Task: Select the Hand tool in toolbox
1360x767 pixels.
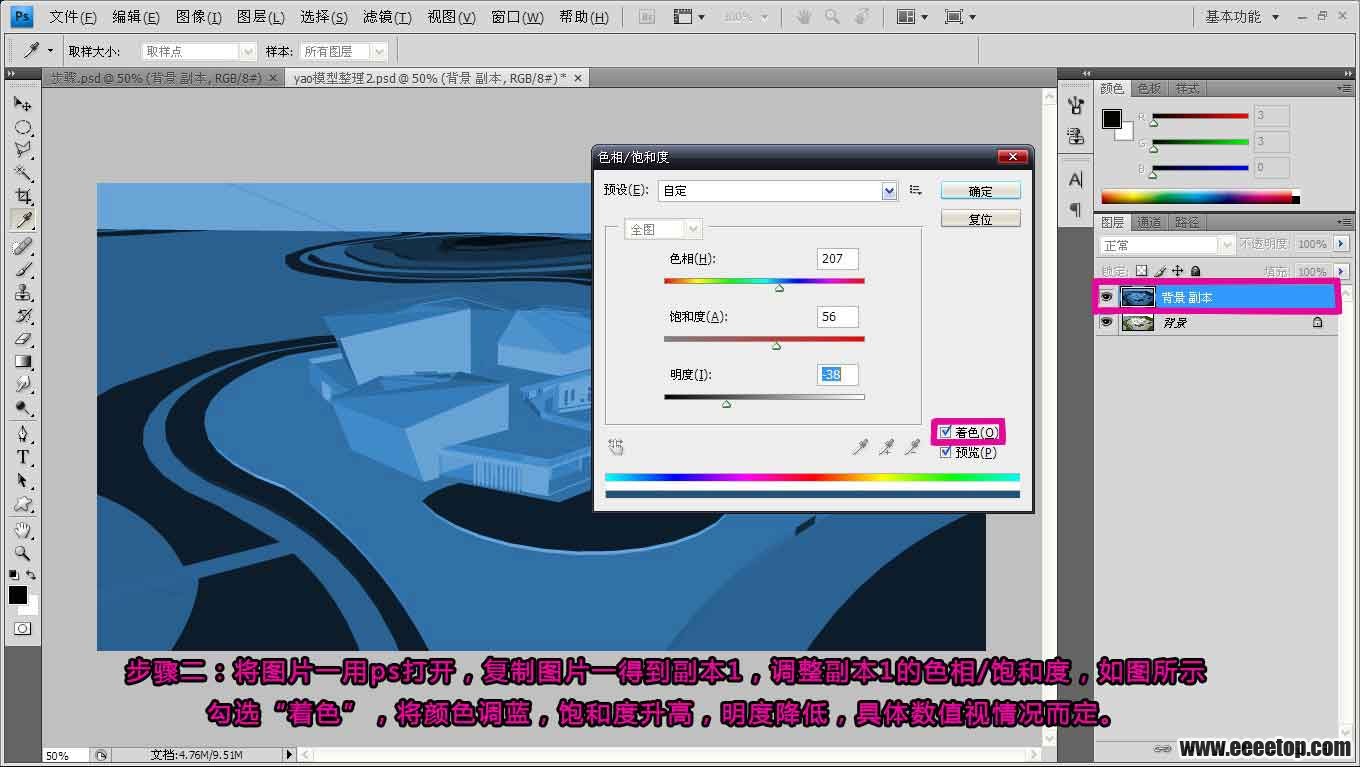Action: tap(22, 530)
